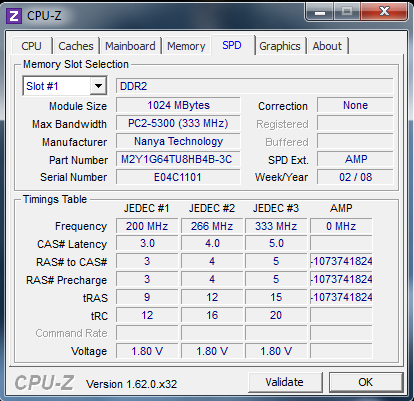Click CAS# Latency value 4.0
Image resolution: width=414 pixels, height=401 pixels.
coord(212,244)
